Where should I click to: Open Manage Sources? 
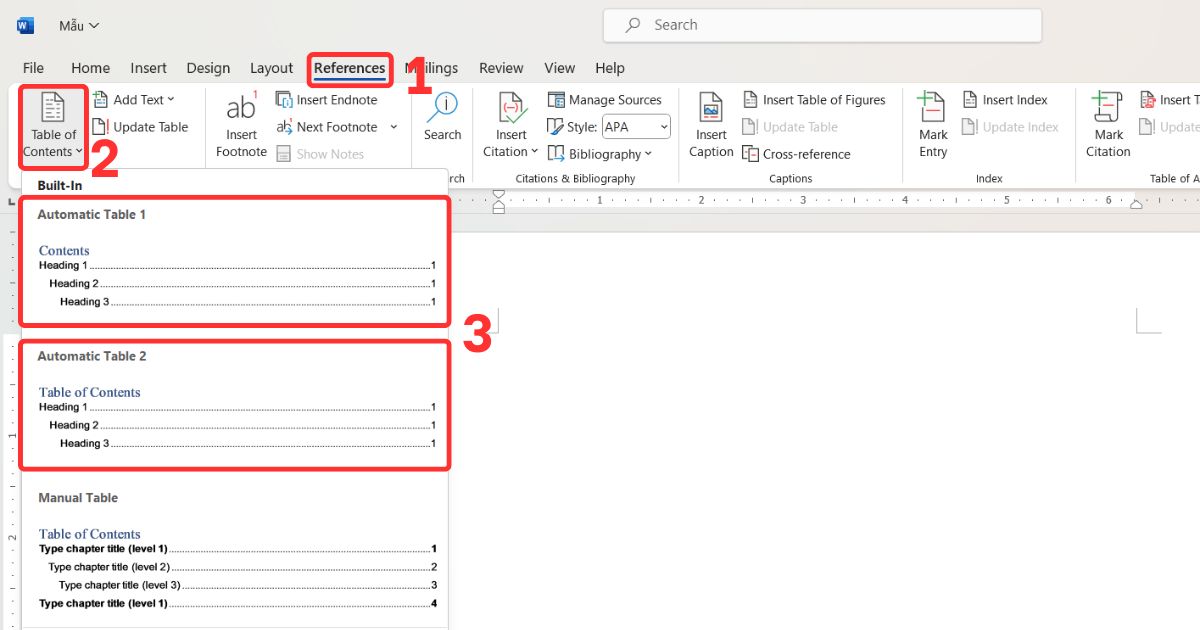605,100
